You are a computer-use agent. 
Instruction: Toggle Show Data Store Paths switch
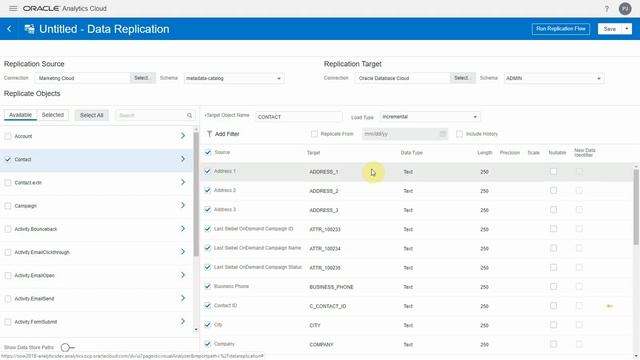click(67, 347)
